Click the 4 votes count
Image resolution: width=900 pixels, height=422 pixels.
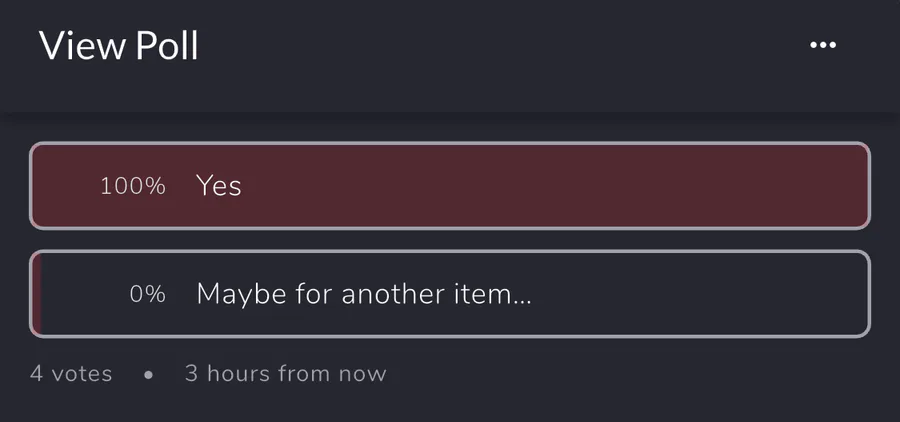point(71,374)
